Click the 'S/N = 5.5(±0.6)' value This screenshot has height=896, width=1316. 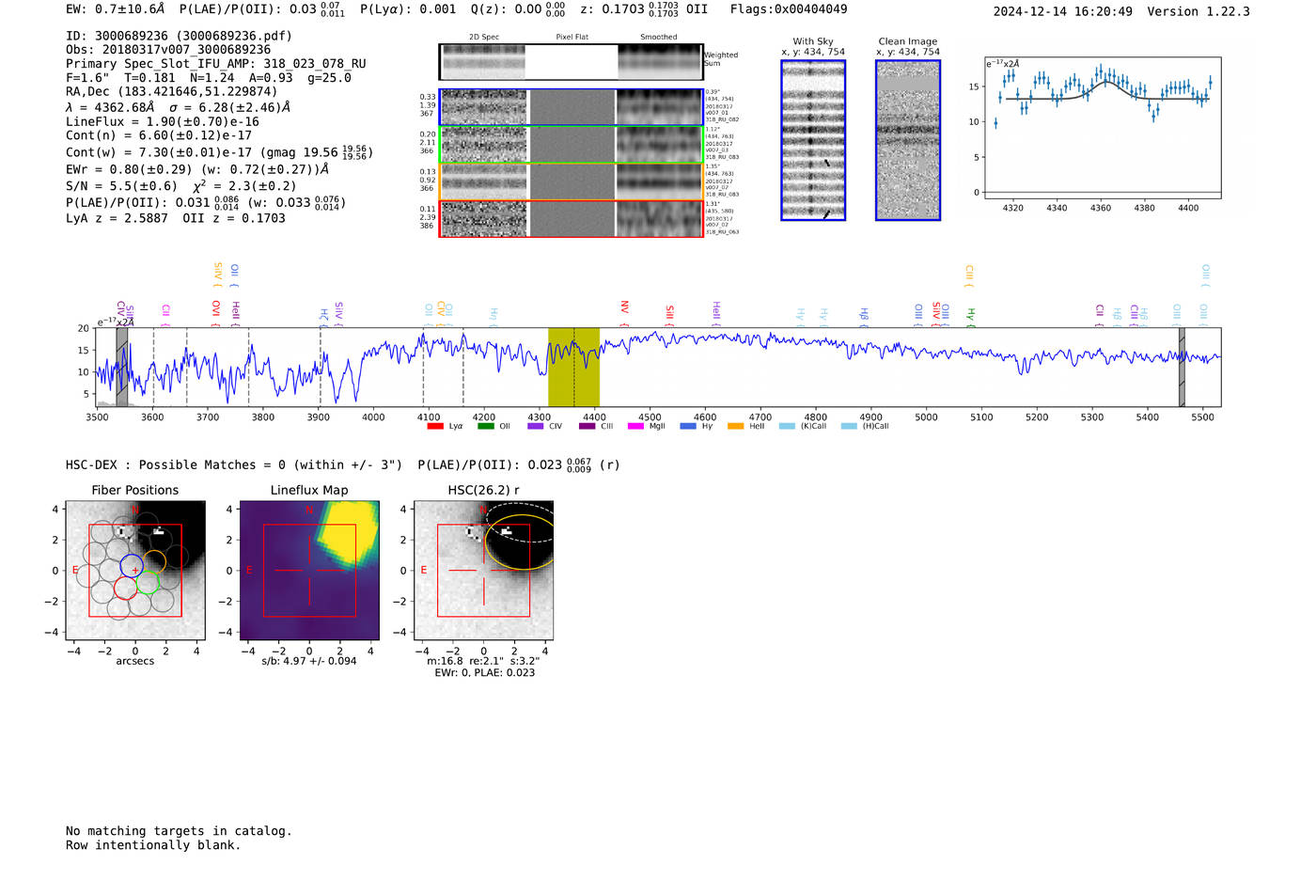click(x=121, y=186)
